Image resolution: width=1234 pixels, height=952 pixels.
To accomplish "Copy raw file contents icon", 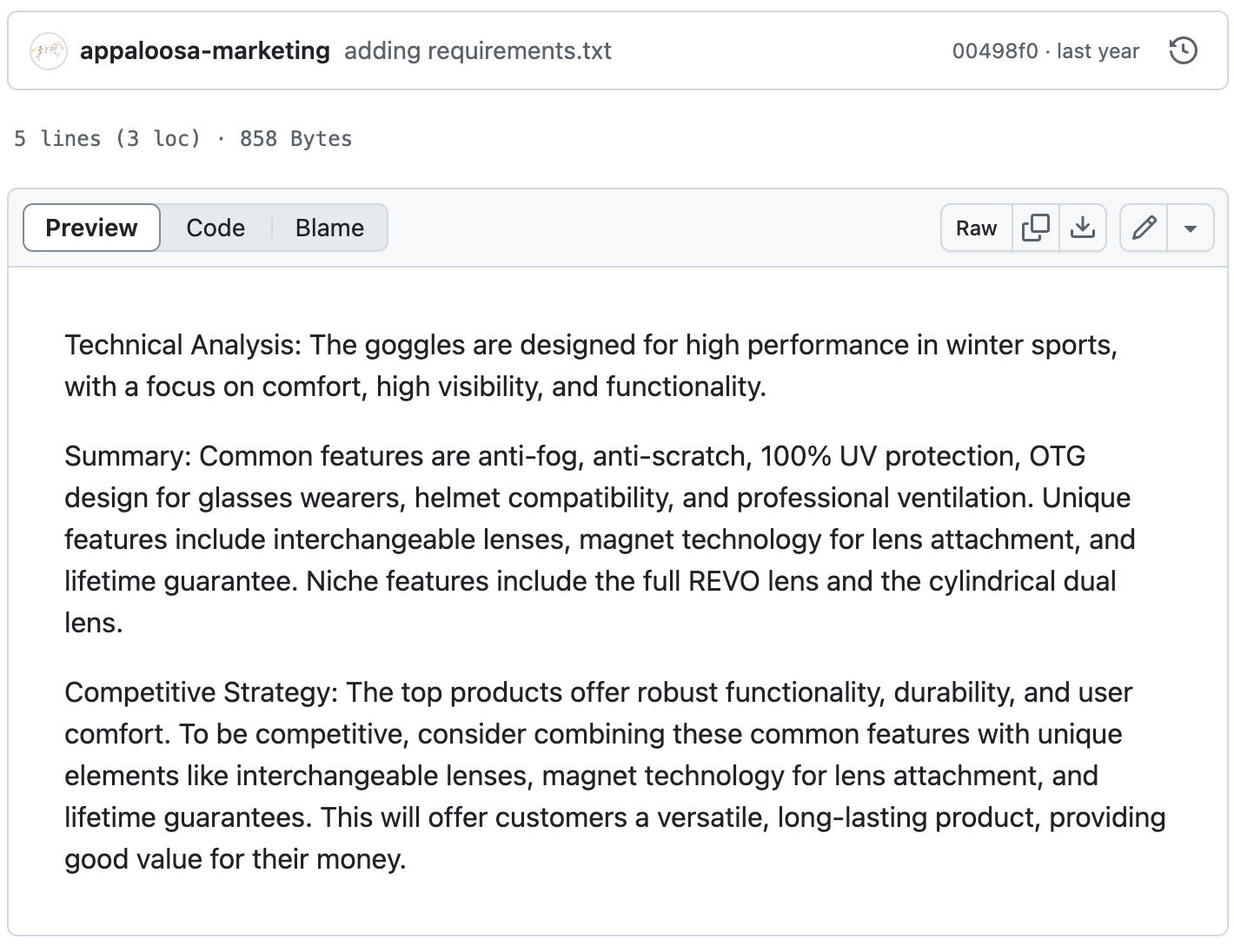I will pos(1036,228).
